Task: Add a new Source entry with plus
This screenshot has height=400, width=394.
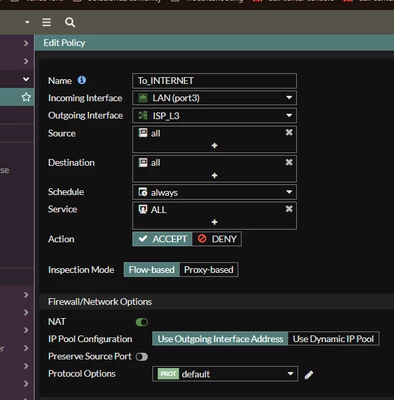Action: tap(215, 146)
